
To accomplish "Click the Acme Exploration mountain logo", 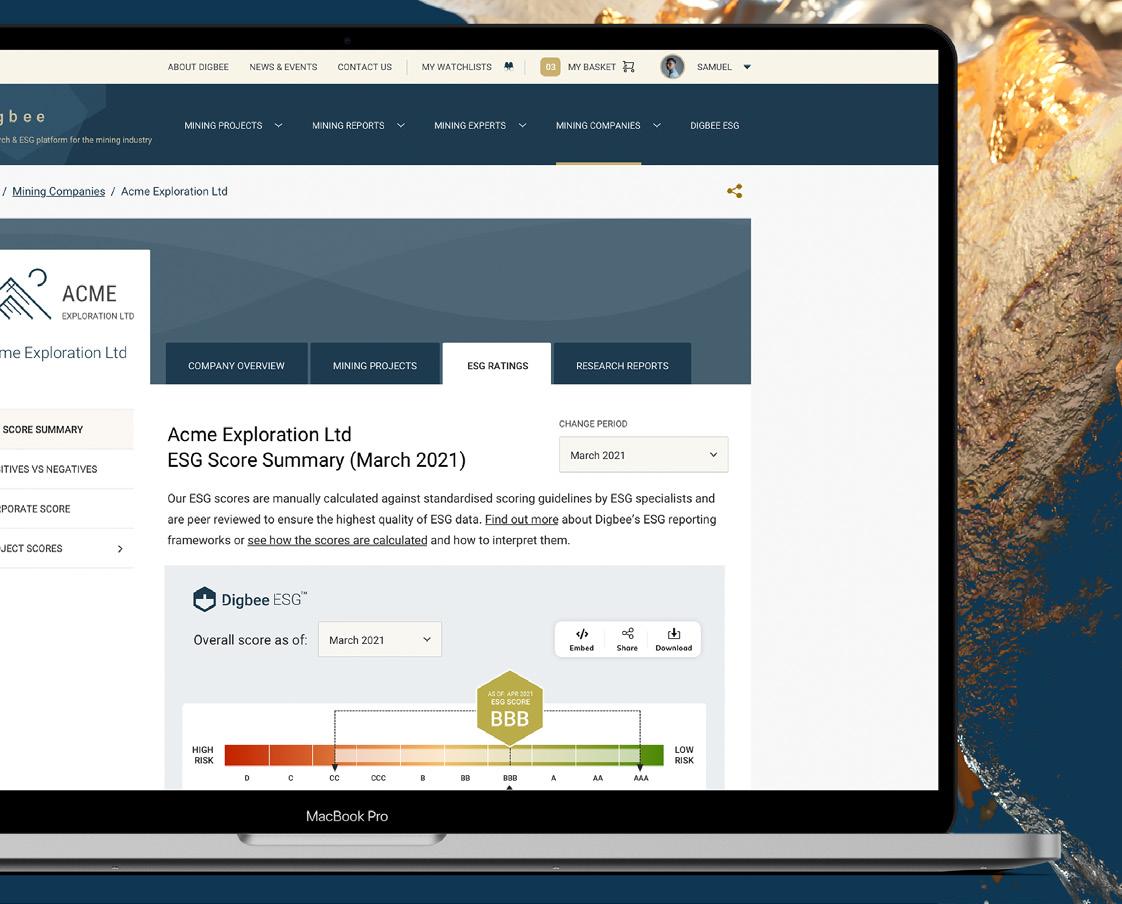I will 24,294.
